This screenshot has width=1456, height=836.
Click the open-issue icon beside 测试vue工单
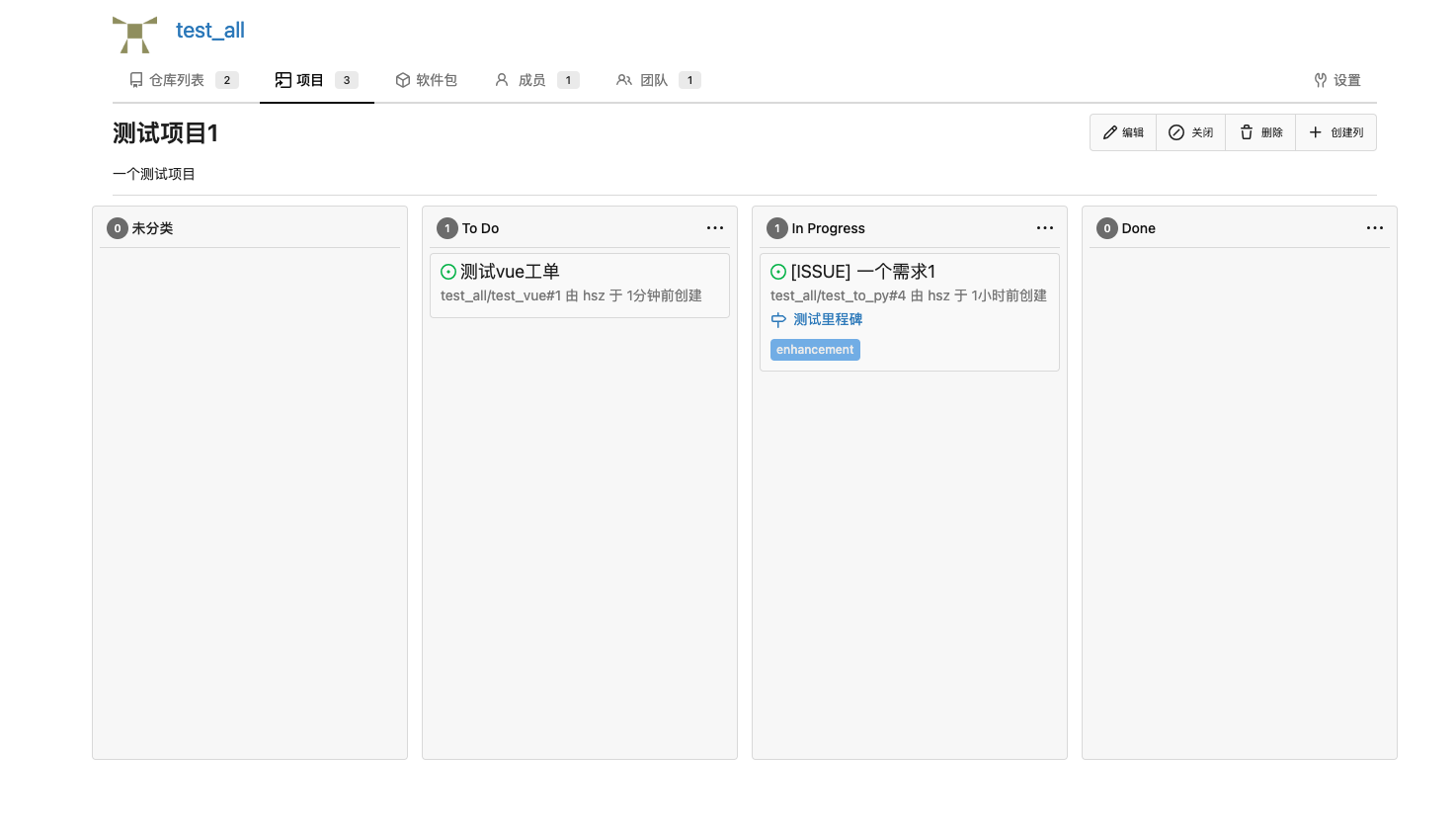click(x=448, y=272)
